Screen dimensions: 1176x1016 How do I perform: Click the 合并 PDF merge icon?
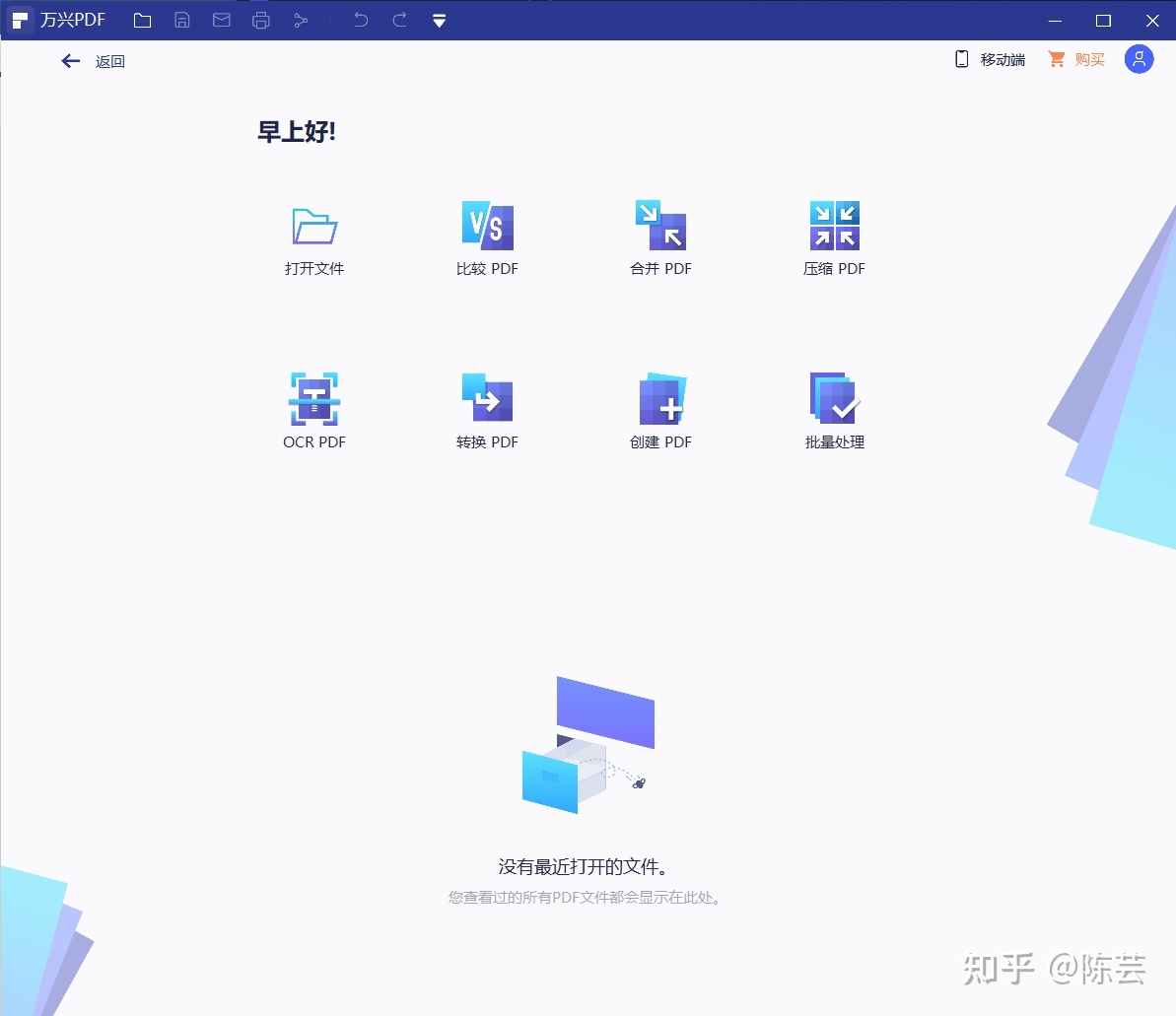[660, 225]
